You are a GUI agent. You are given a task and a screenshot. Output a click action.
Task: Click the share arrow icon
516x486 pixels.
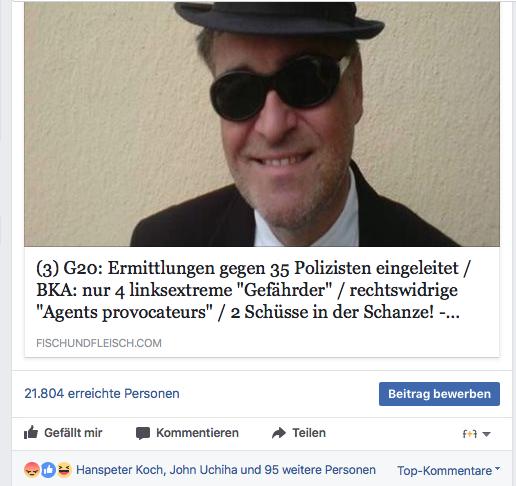coord(279,433)
